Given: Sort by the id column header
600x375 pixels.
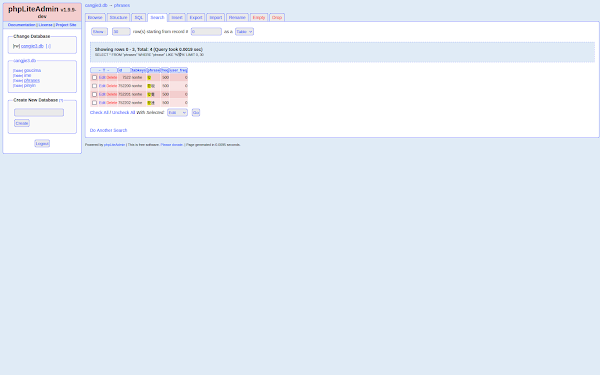Looking at the screenshot, I should (x=120, y=70).
